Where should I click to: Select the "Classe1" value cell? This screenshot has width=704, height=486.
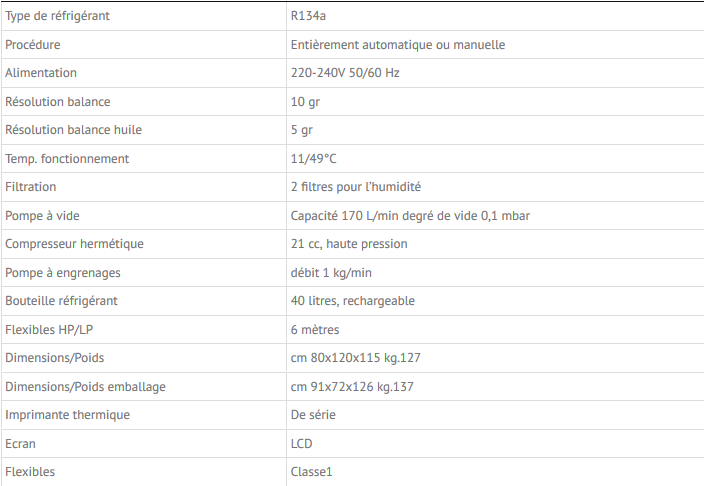pos(311,471)
